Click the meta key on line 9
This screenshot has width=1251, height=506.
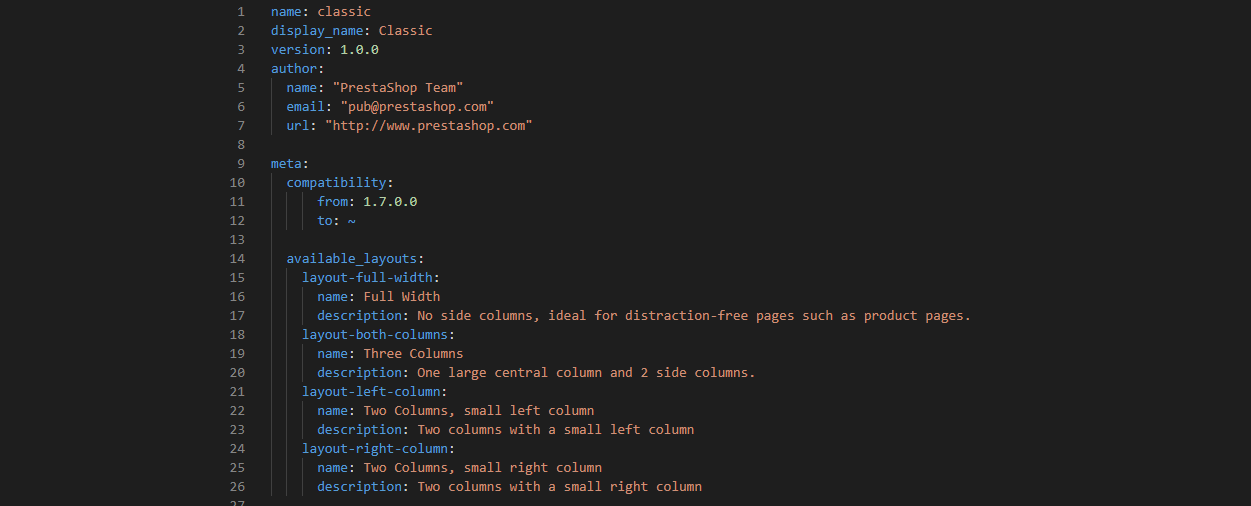(x=286, y=164)
